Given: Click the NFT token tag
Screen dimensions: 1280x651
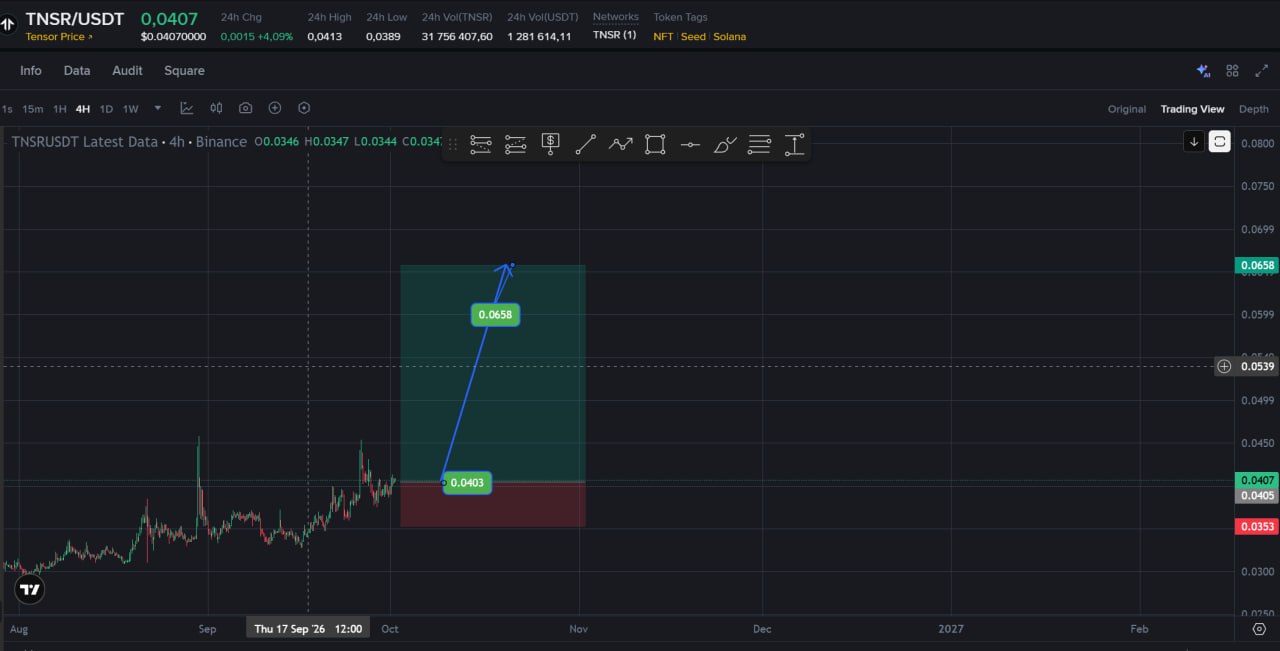Looking at the screenshot, I should coord(663,37).
